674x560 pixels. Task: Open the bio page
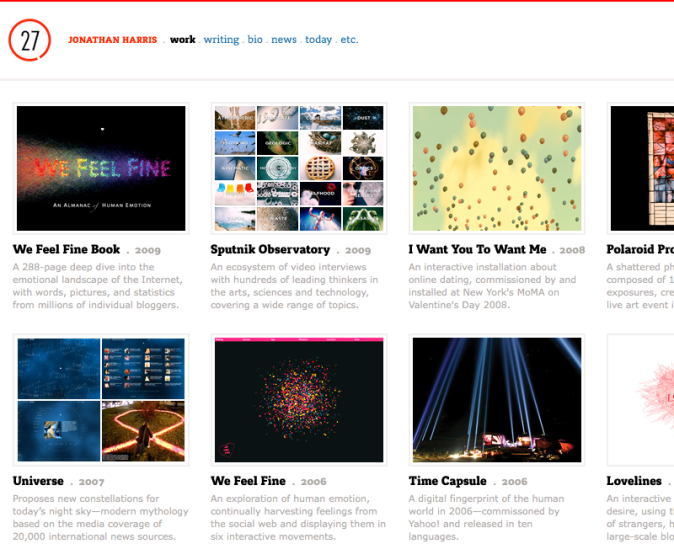(x=255, y=40)
